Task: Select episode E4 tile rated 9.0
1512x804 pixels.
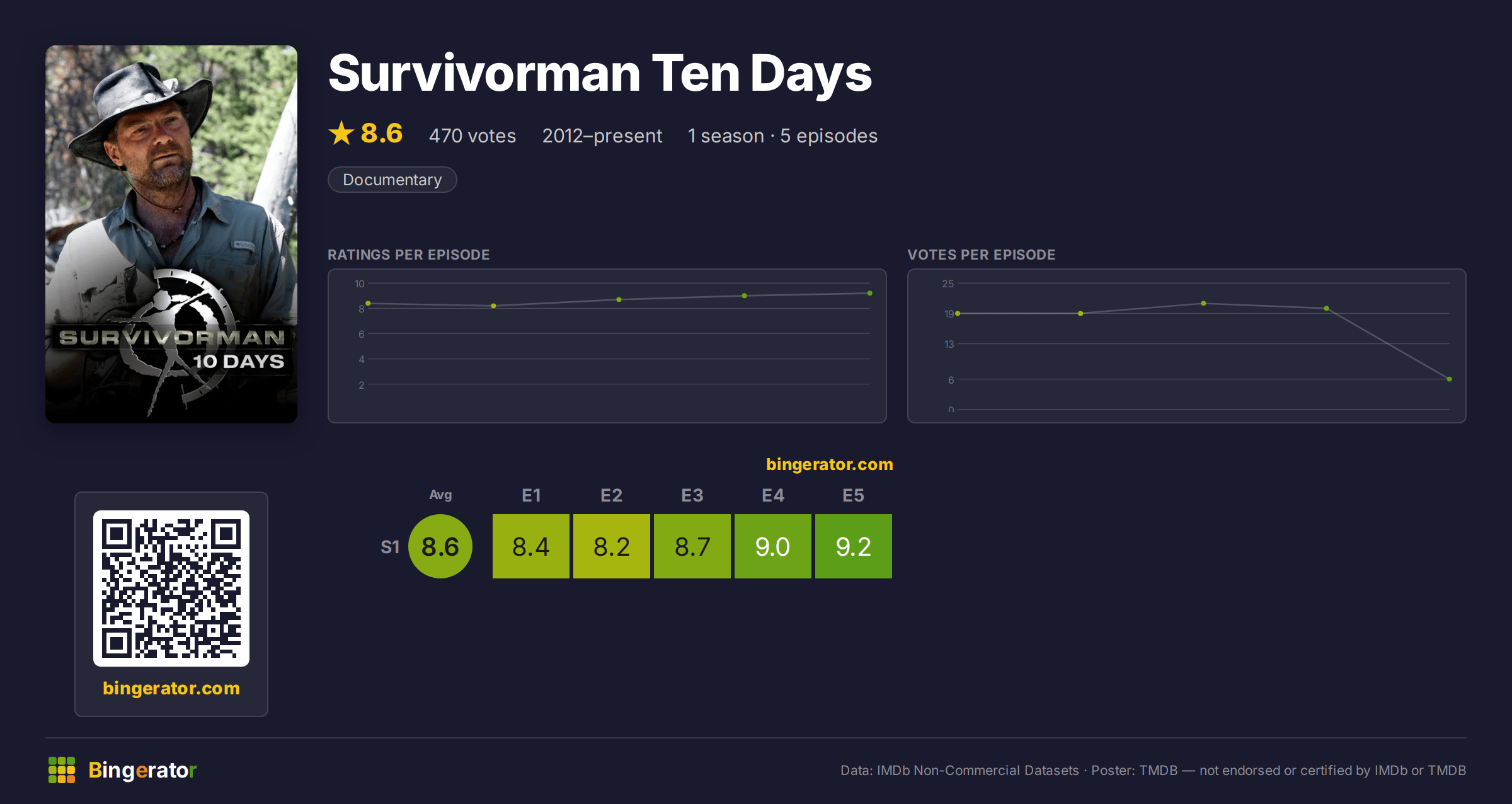Action: (773, 546)
